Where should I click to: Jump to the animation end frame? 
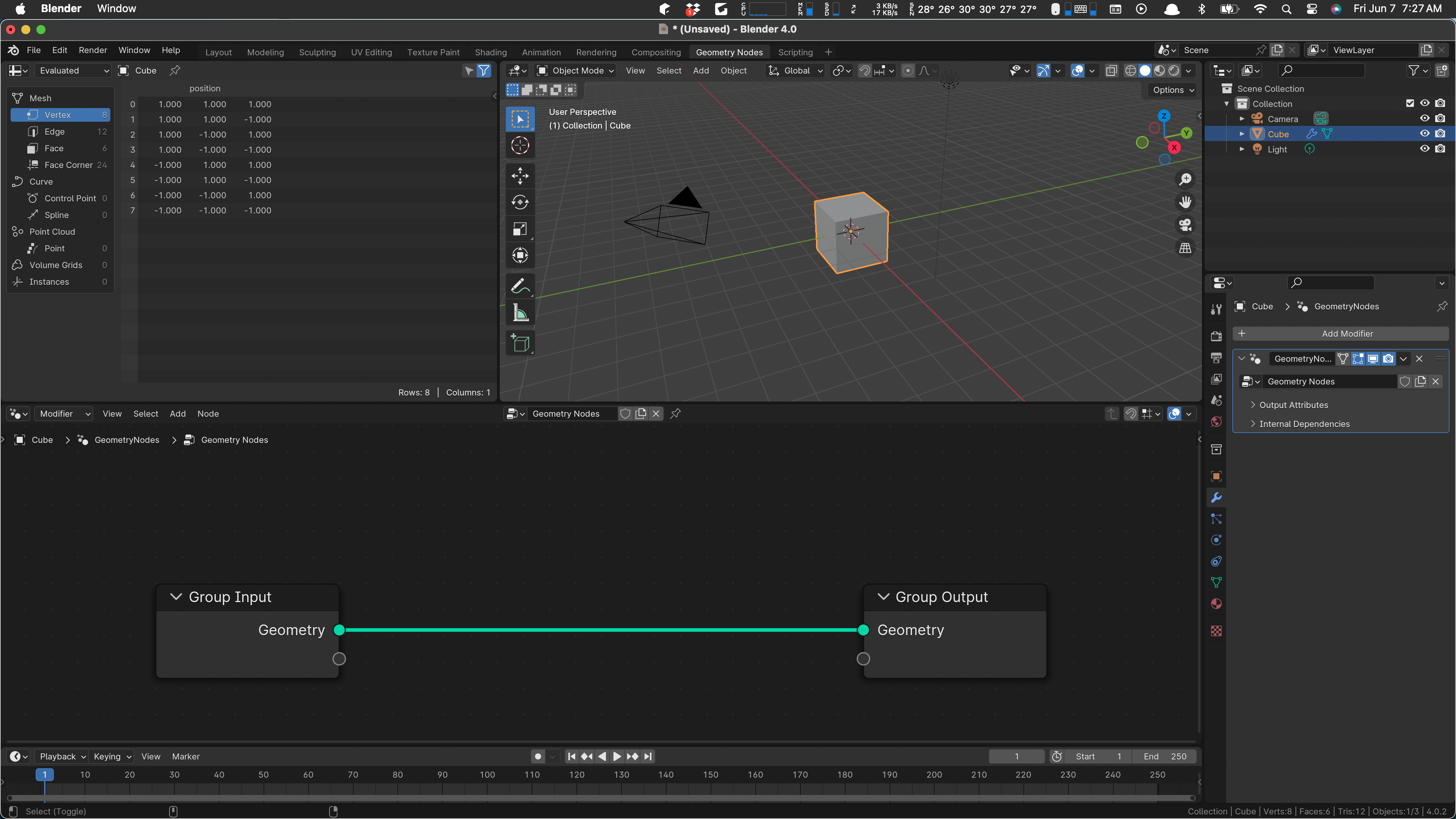pos(648,756)
